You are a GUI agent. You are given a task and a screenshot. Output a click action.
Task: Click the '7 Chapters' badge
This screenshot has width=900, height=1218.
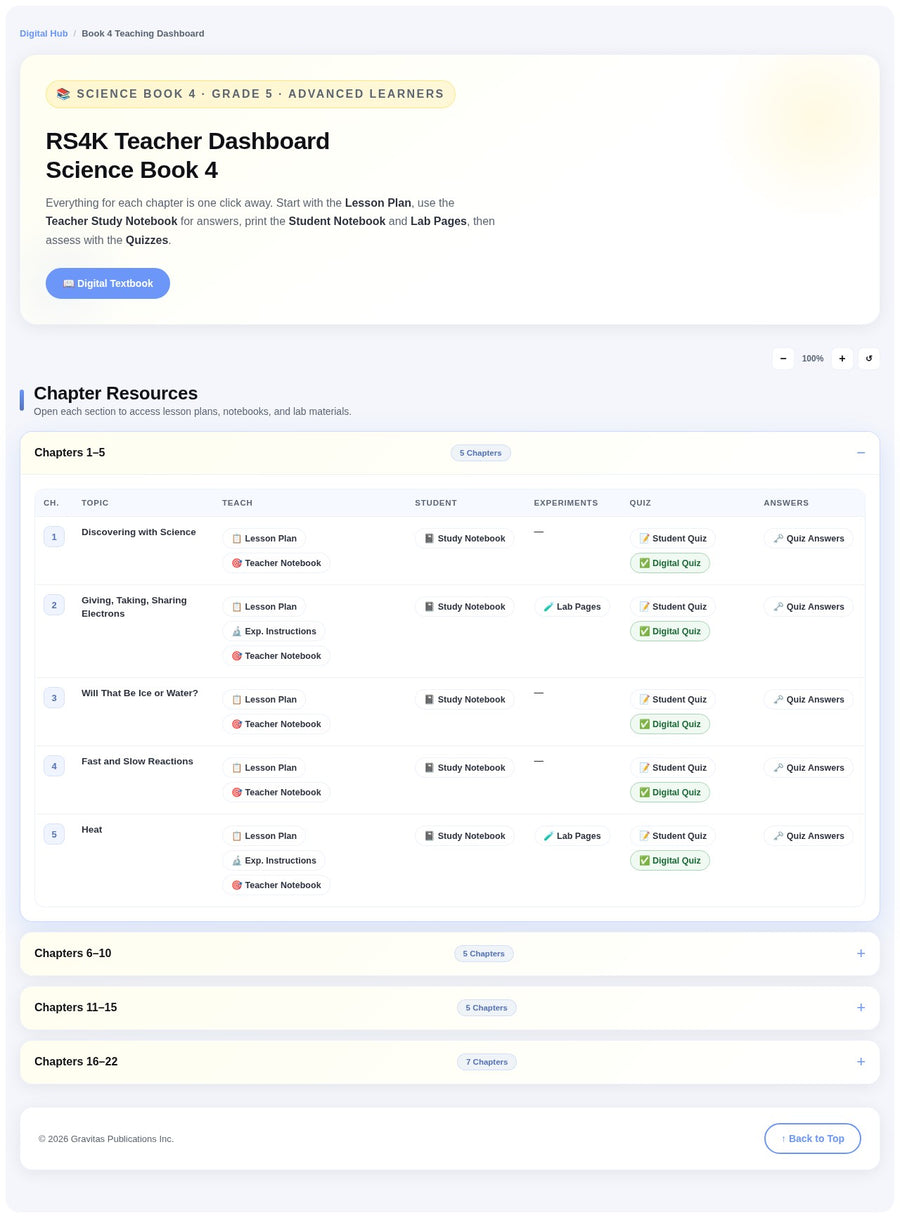[487, 1062]
